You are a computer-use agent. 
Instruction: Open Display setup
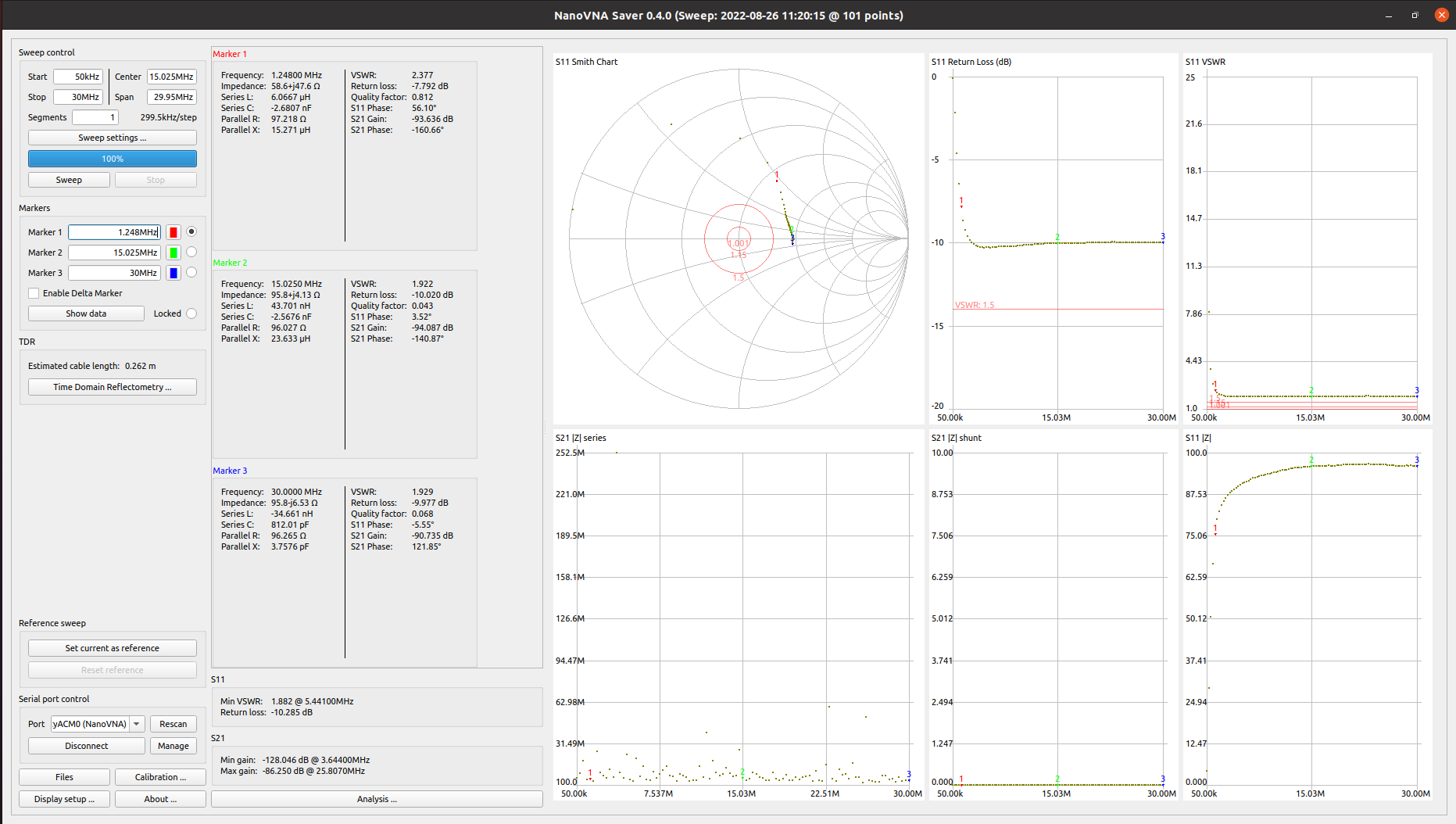point(64,799)
